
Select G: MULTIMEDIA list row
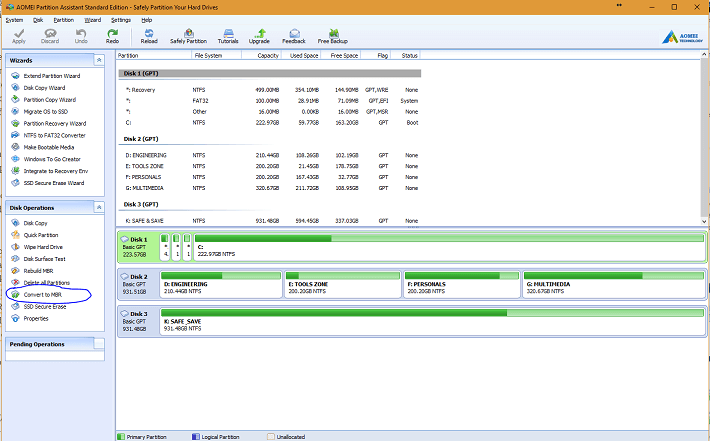pos(270,188)
